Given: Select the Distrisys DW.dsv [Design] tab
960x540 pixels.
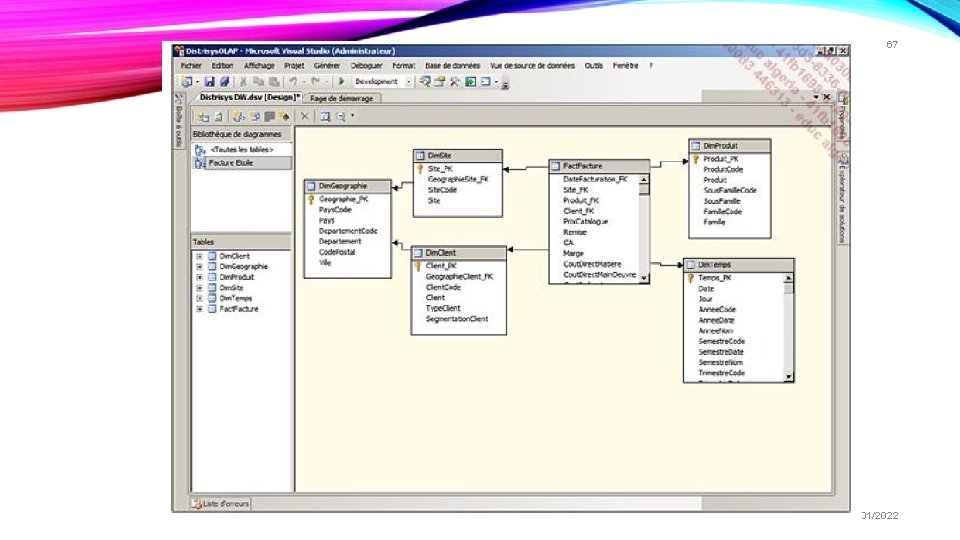Looking at the screenshot, I should pyautogui.click(x=249, y=97).
